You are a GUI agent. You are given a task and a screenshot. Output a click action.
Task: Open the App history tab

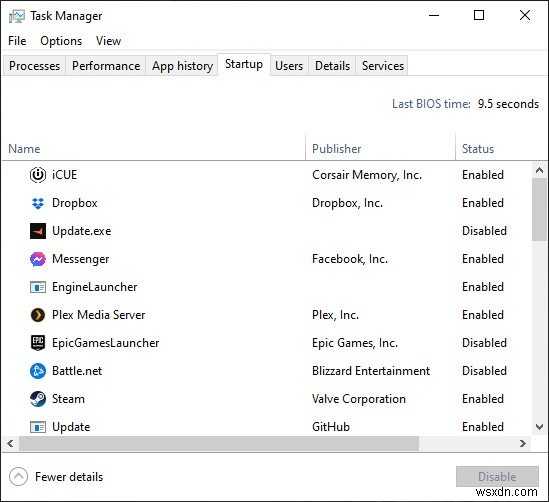tap(182, 66)
